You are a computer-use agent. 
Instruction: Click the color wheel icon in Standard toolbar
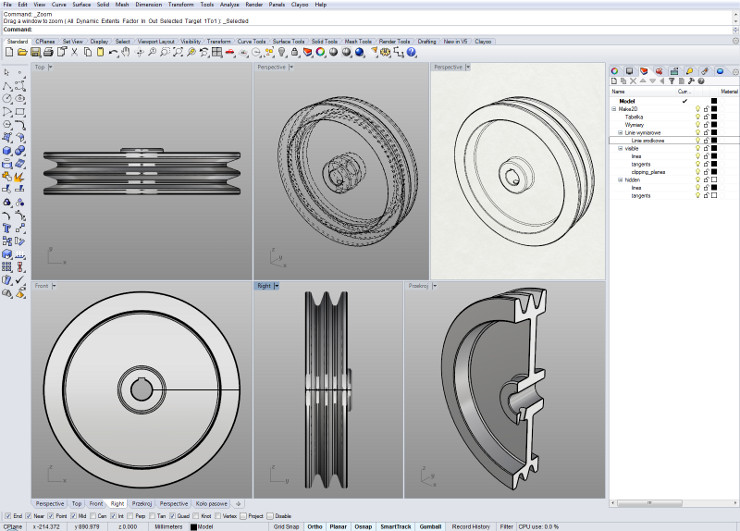320,52
